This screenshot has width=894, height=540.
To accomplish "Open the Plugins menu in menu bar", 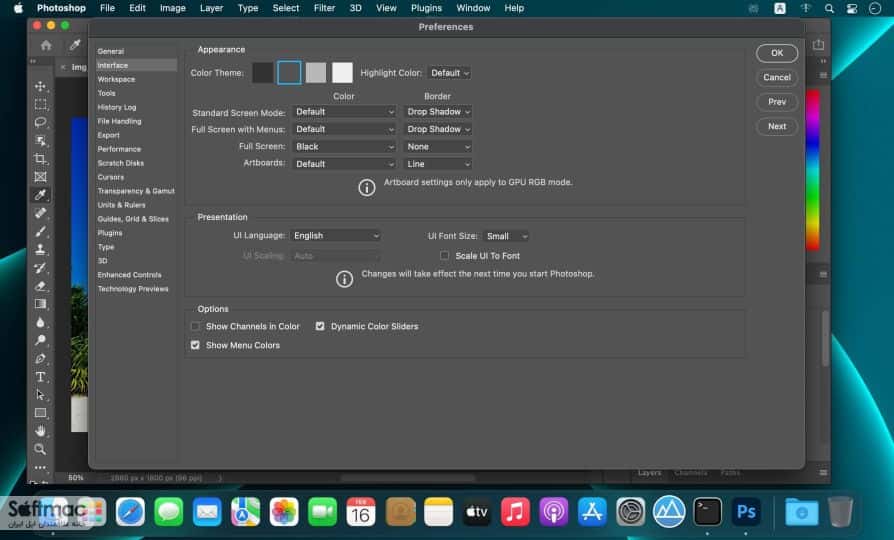I will coord(426,8).
